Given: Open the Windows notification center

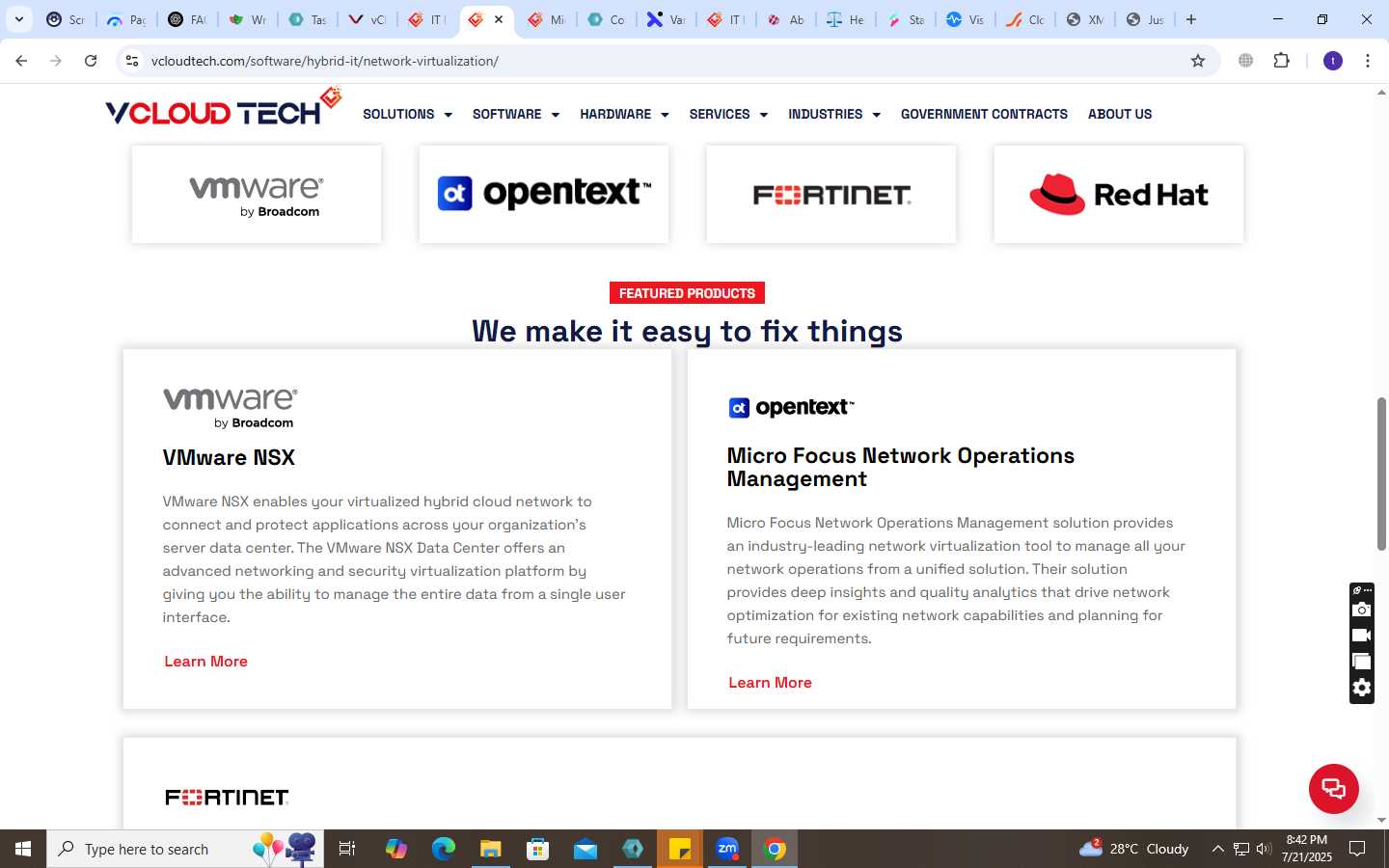Looking at the screenshot, I should pos(1357,849).
